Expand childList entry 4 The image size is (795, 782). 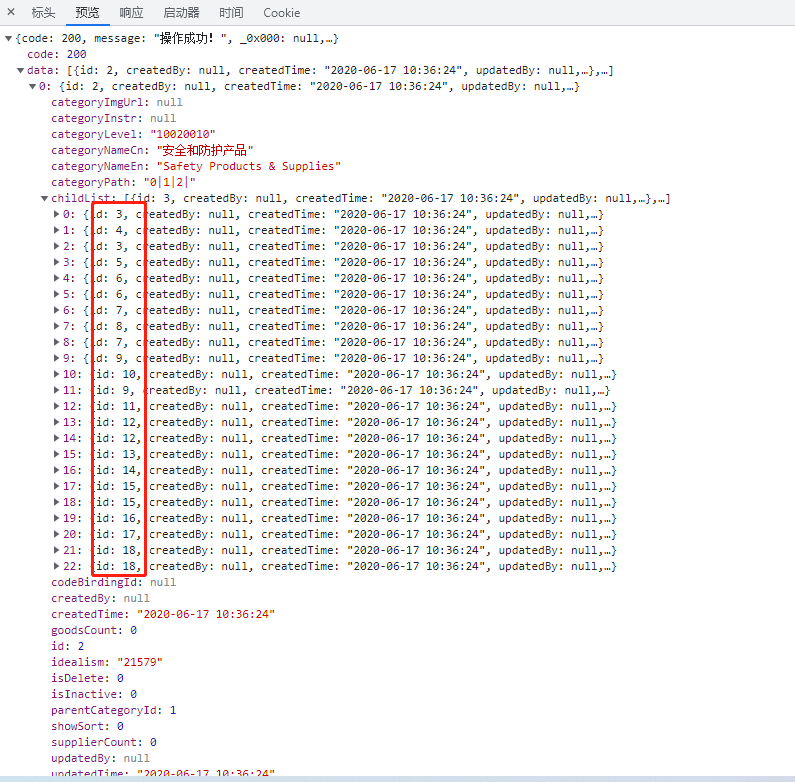point(56,278)
